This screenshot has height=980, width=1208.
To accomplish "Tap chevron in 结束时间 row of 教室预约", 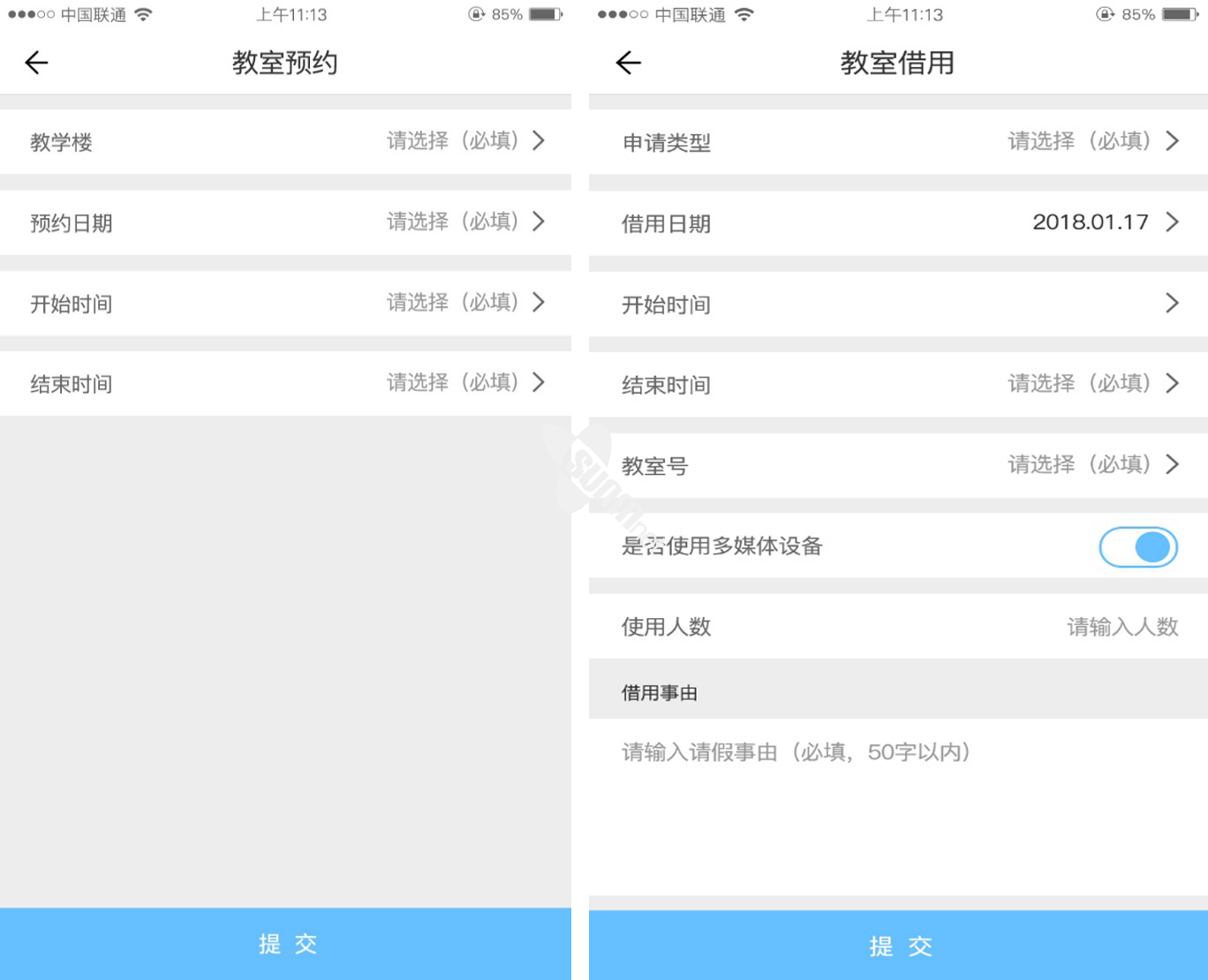I will point(539,382).
